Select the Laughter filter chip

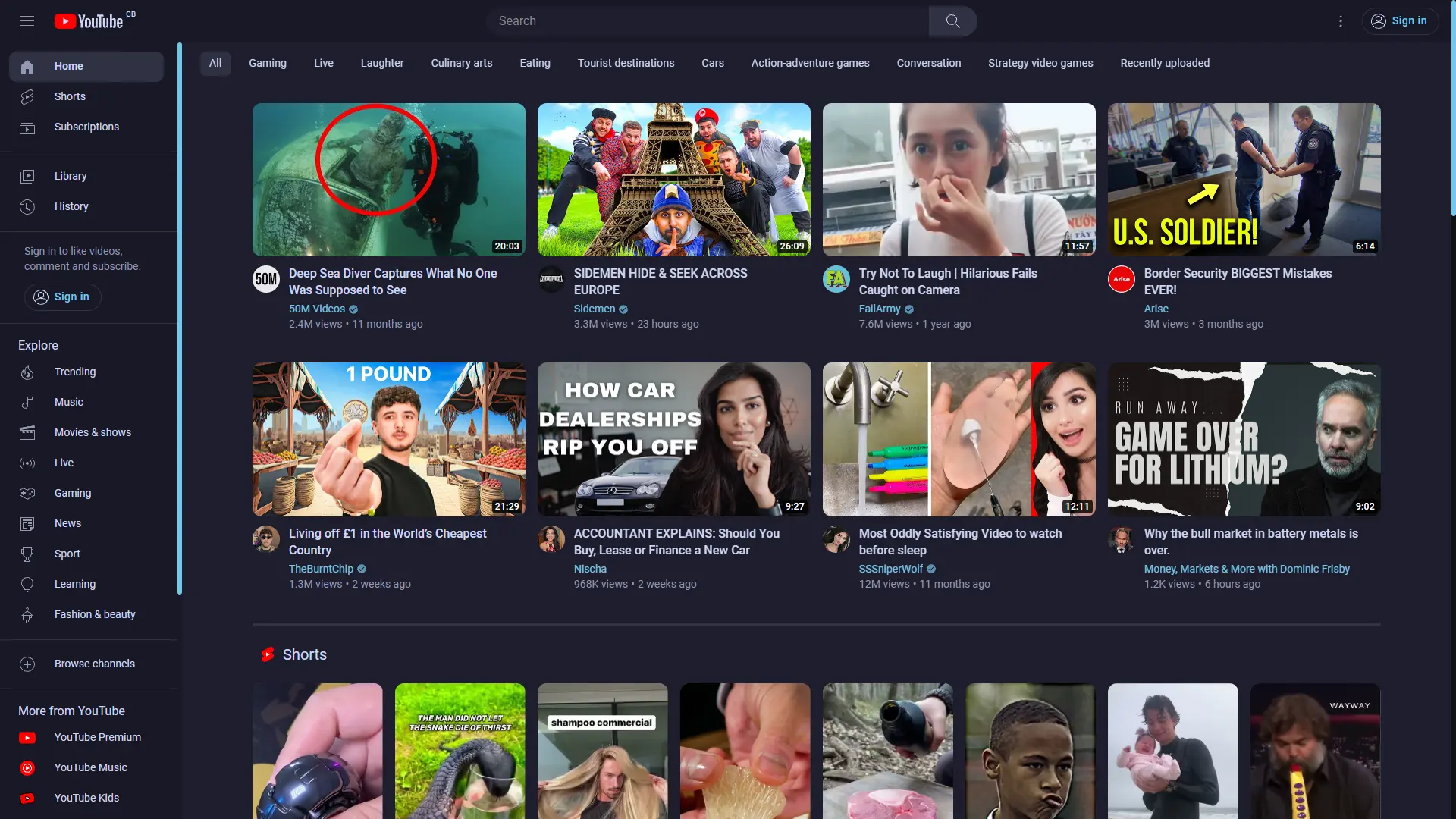pyautogui.click(x=381, y=63)
